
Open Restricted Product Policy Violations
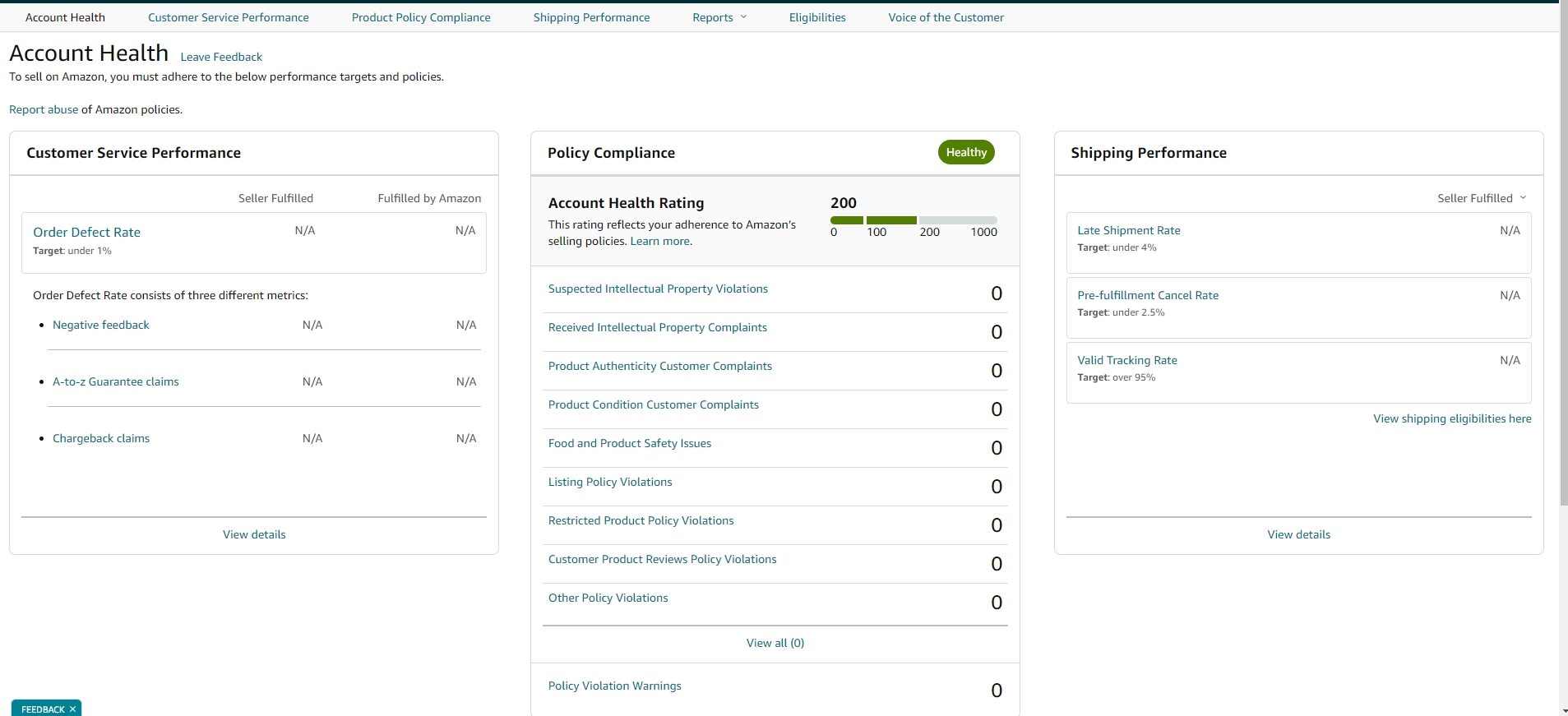pos(641,520)
